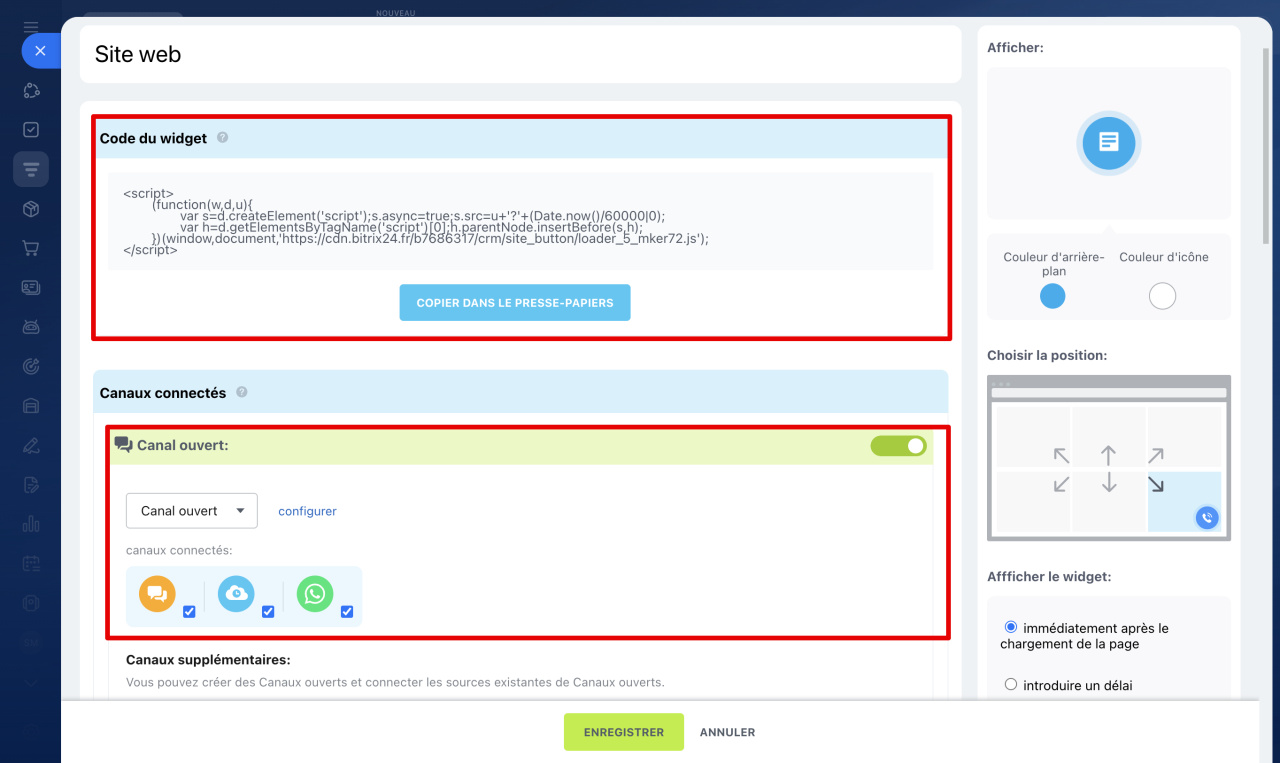The width and height of the screenshot is (1280, 763).
Task: Click the orange live chat channel icon
Action: click(x=157, y=594)
